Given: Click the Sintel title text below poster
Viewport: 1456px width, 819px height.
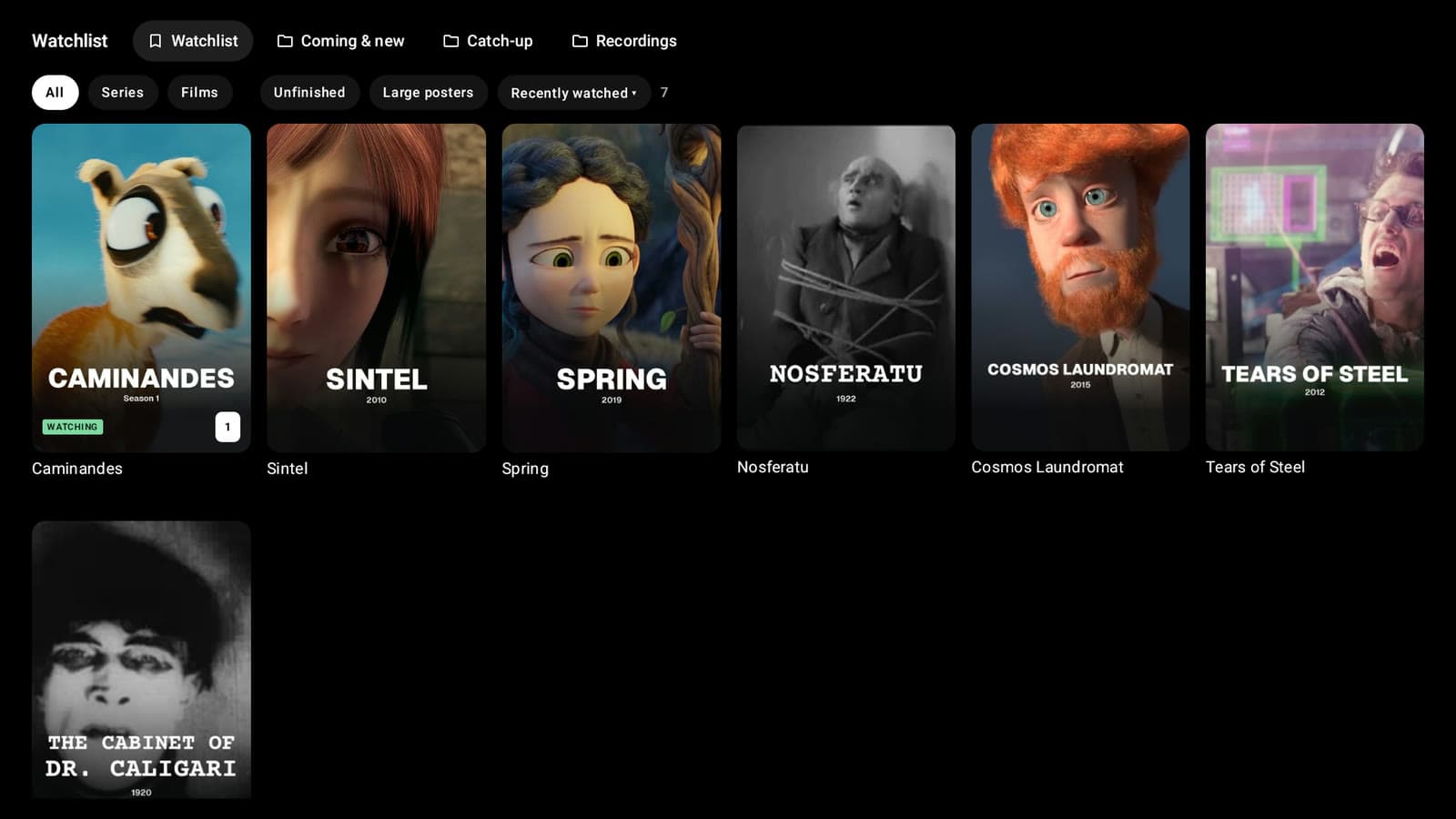Looking at the screenshot, I should [x=288, y=469].
